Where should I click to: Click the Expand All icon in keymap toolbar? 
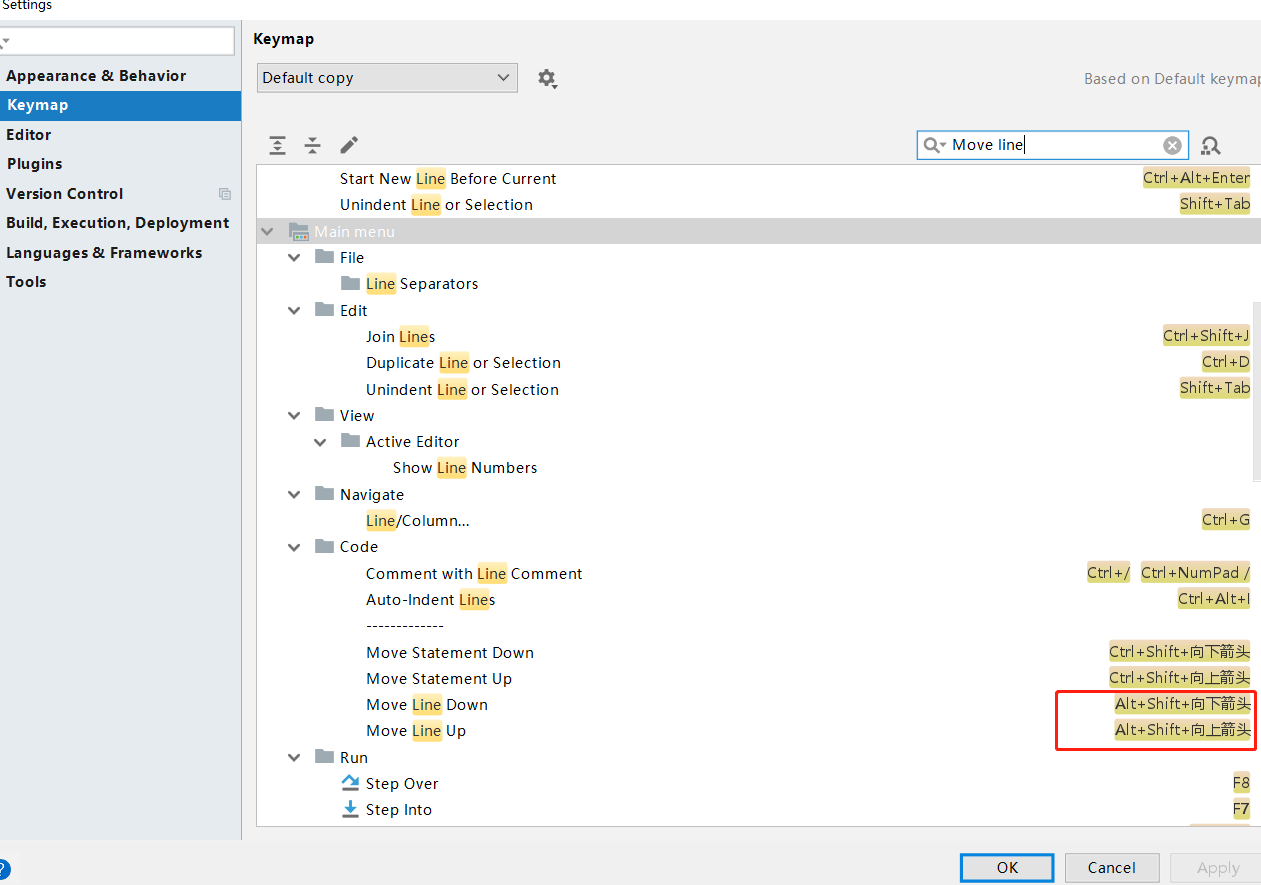pos(277,146)
